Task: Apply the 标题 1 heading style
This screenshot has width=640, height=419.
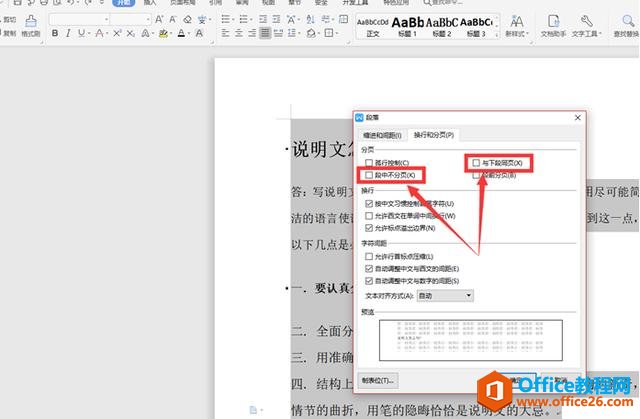Action: (407, 27)
